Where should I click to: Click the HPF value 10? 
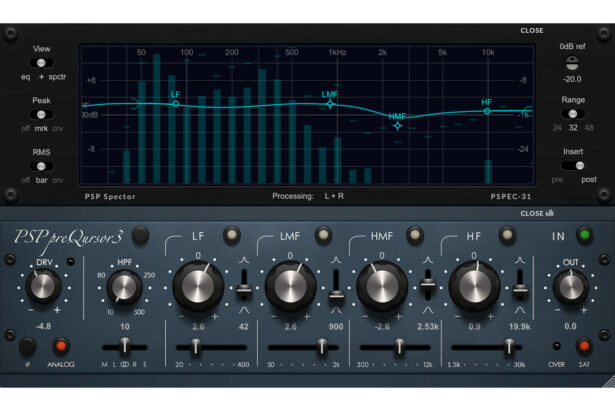coord(124,326)
